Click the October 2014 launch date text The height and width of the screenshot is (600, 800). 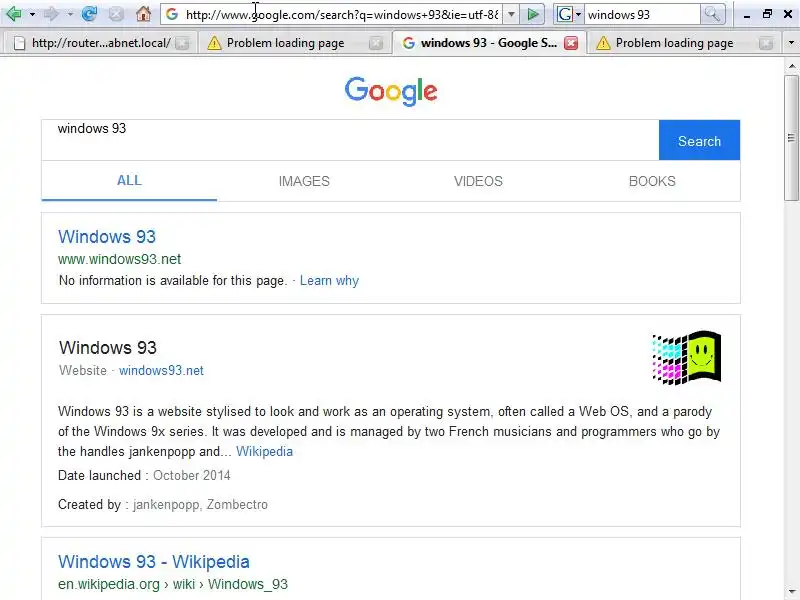(192, 476)
